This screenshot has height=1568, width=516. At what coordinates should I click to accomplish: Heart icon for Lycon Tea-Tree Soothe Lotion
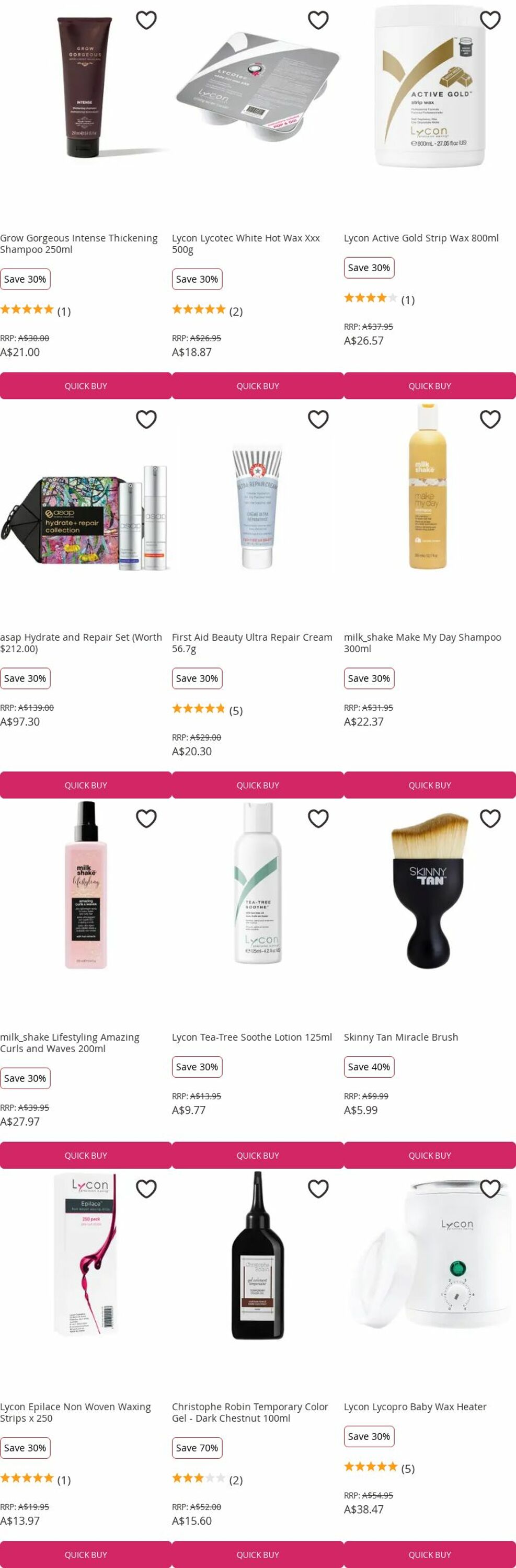click(318, 818)
